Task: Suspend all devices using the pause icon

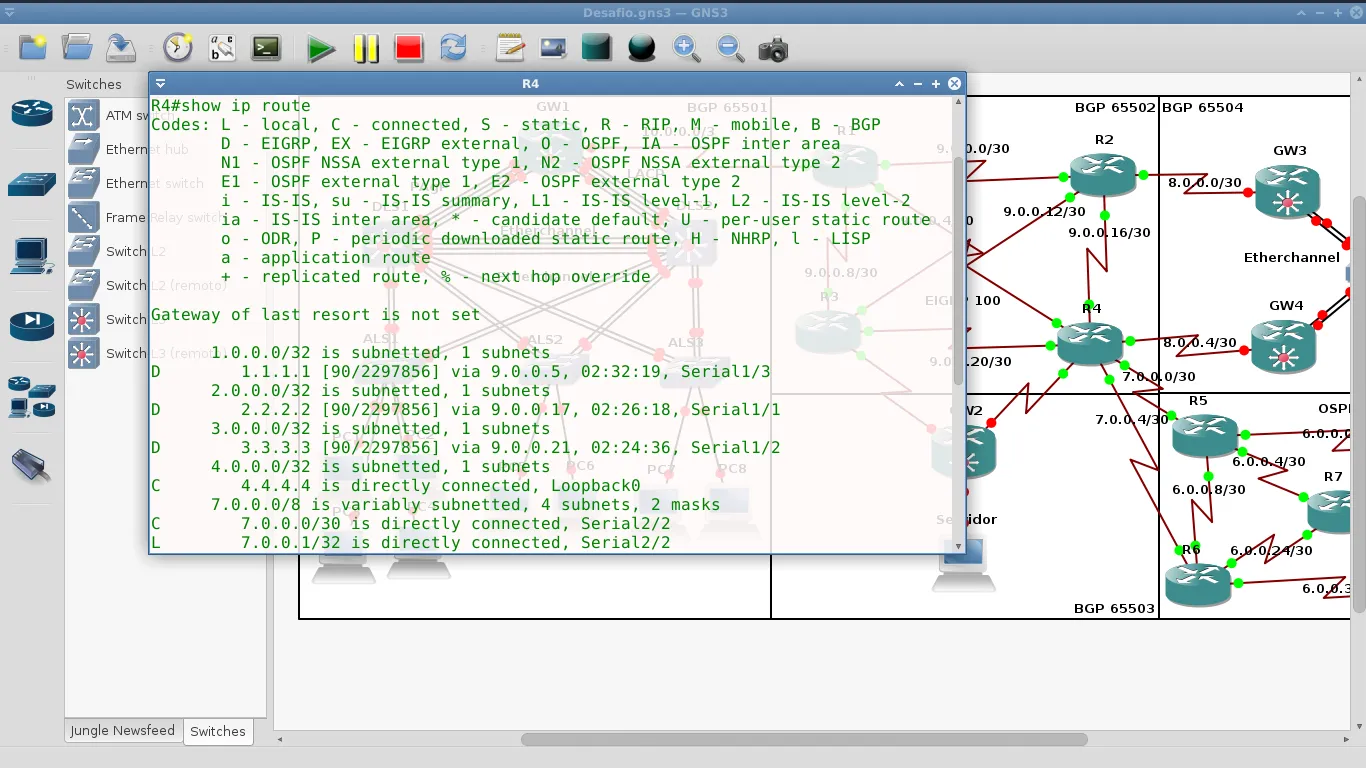Action: pyautogui.click(x=365, y=47)
